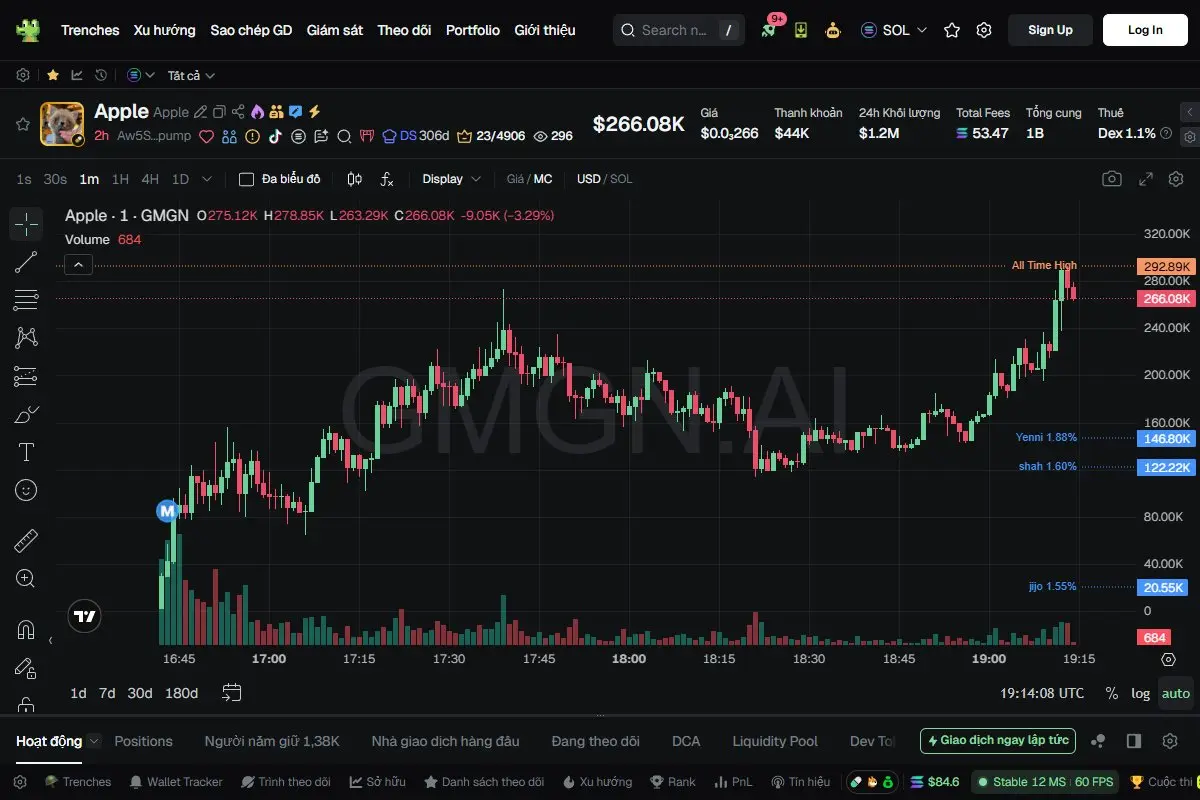The width and height of the screenshot is (1200, 800).
Task: Click the rocket notifications icon
Action: [768, 30]
